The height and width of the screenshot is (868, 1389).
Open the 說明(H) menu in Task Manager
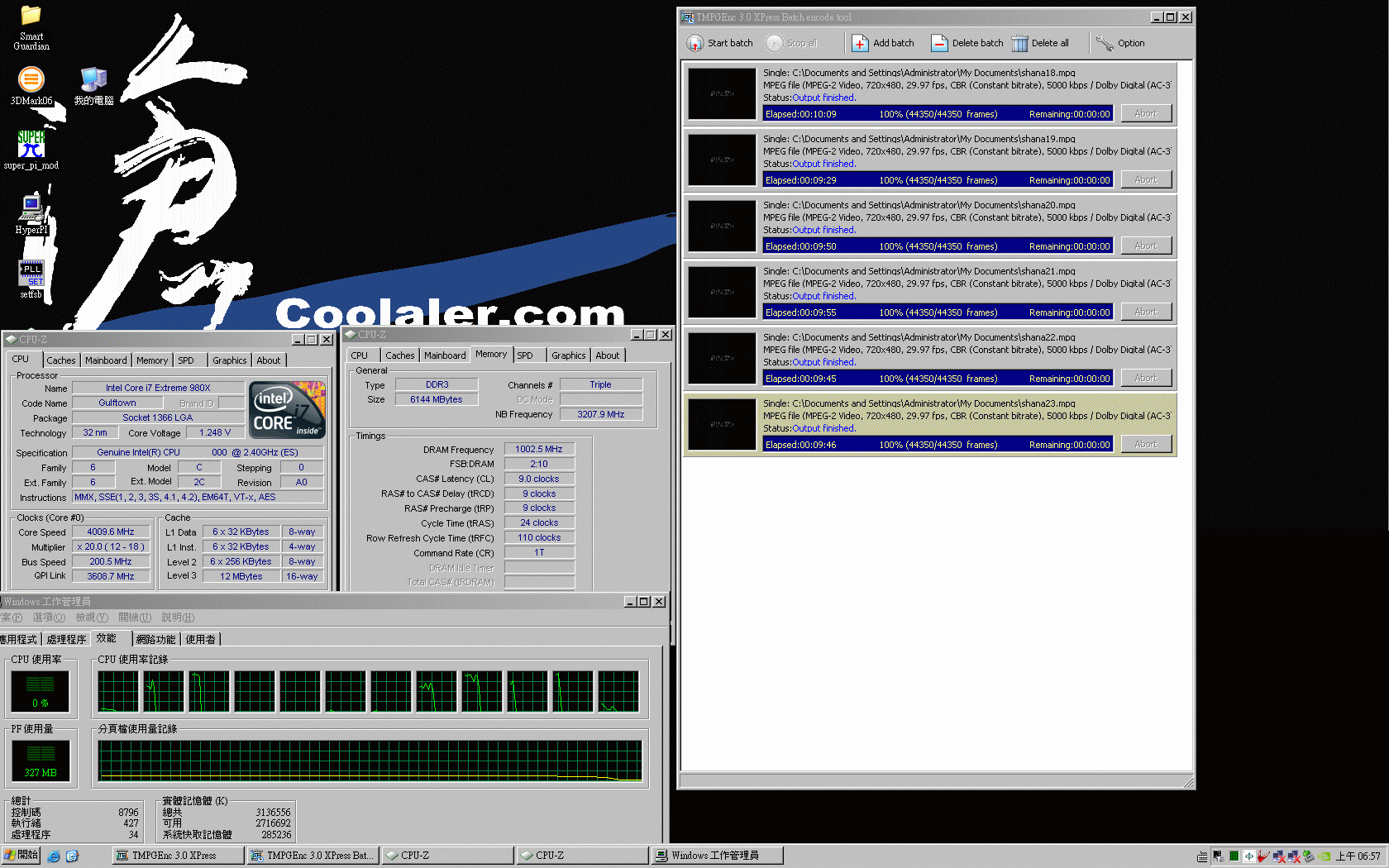(178, 618)
